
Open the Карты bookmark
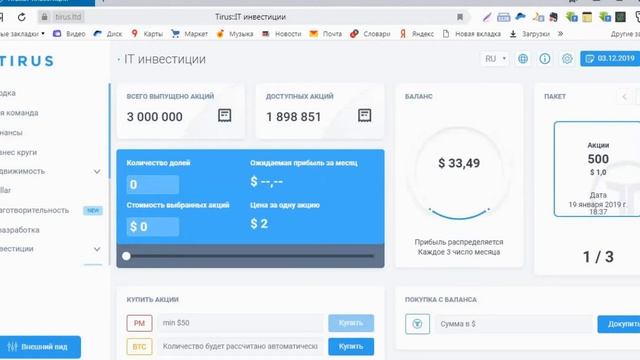[x=147, y=34]
